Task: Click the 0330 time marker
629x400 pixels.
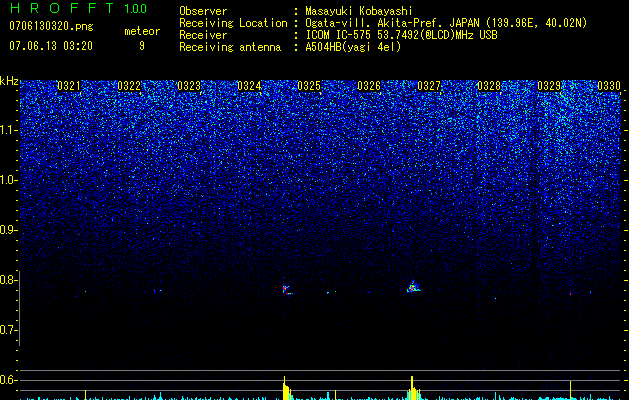Action: click(609, 86)
